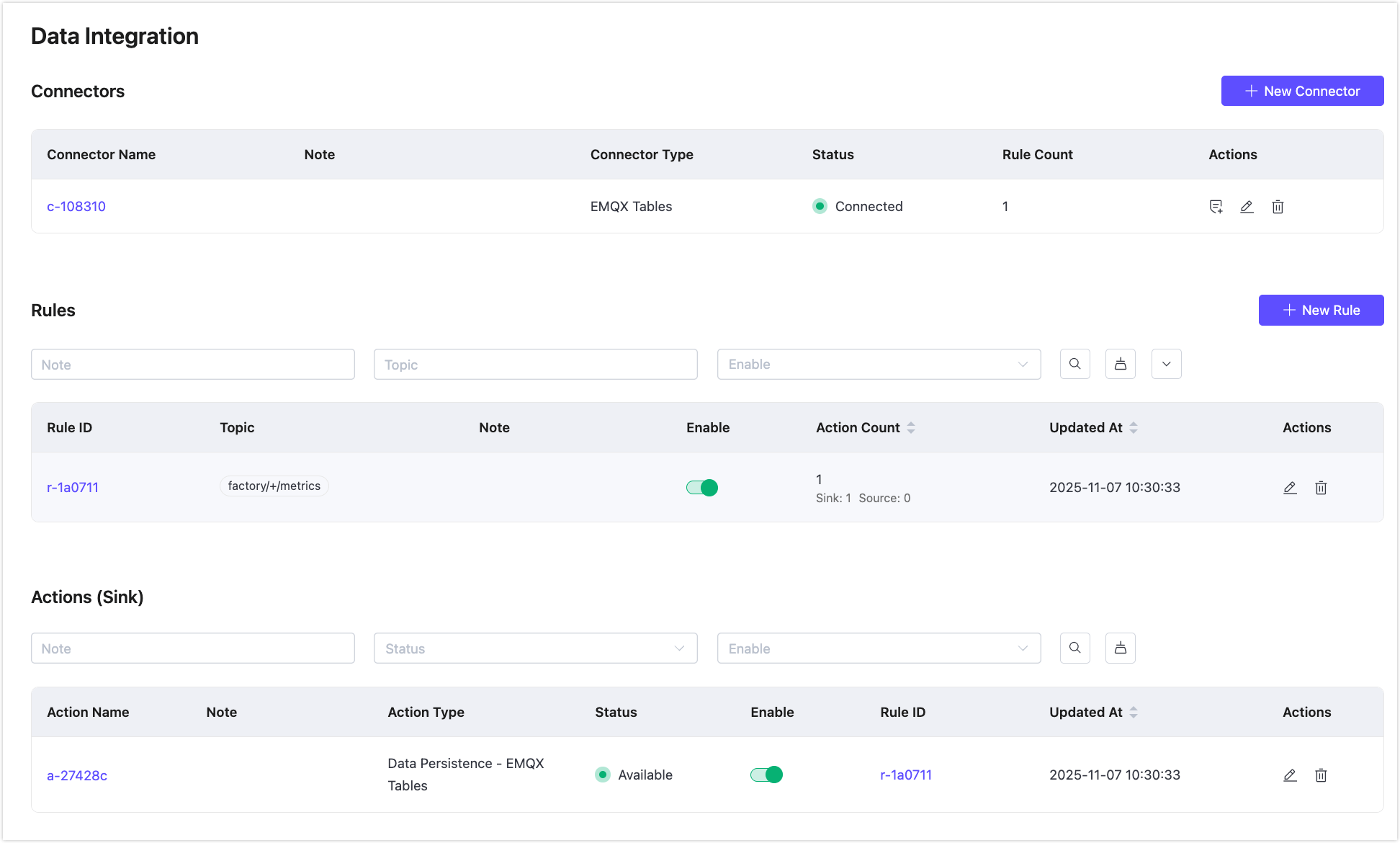Disable rule r-1a0711 enable switch
Image resolution: width=1400 pixels, height=843 pixels.
(x=701, y=488)
